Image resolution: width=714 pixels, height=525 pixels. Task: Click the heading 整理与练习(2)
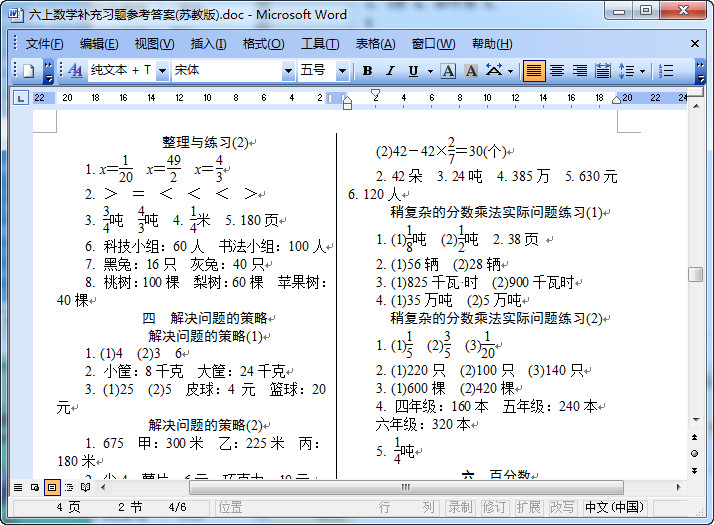coord(205,143)
